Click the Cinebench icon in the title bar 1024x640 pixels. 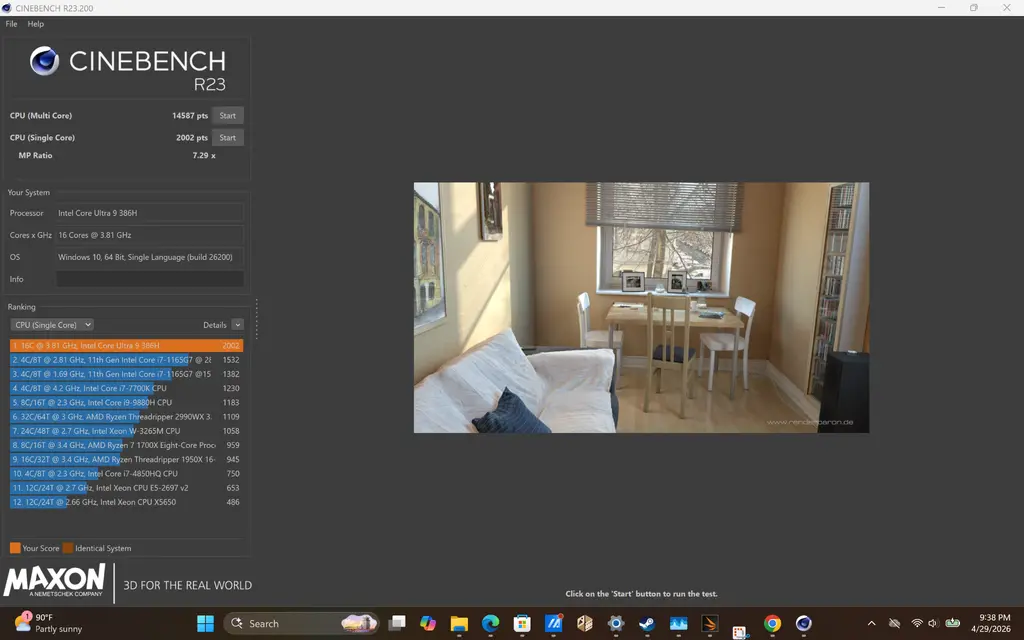tap(7, 8)
